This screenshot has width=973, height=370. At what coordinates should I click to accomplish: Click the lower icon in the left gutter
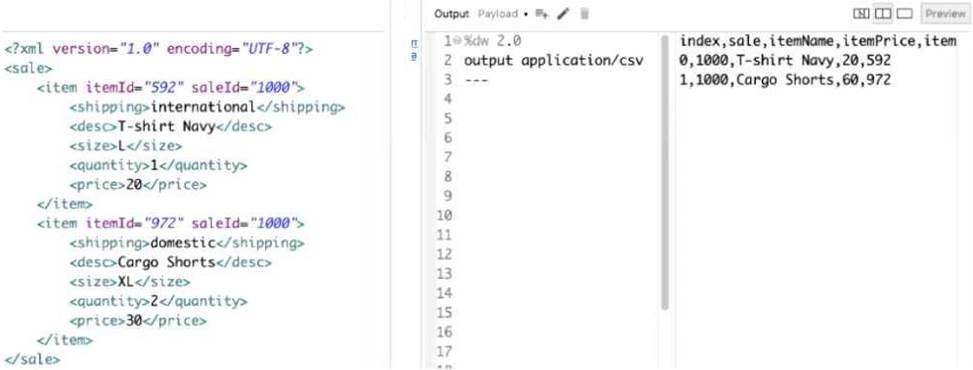tap(415, 56)
